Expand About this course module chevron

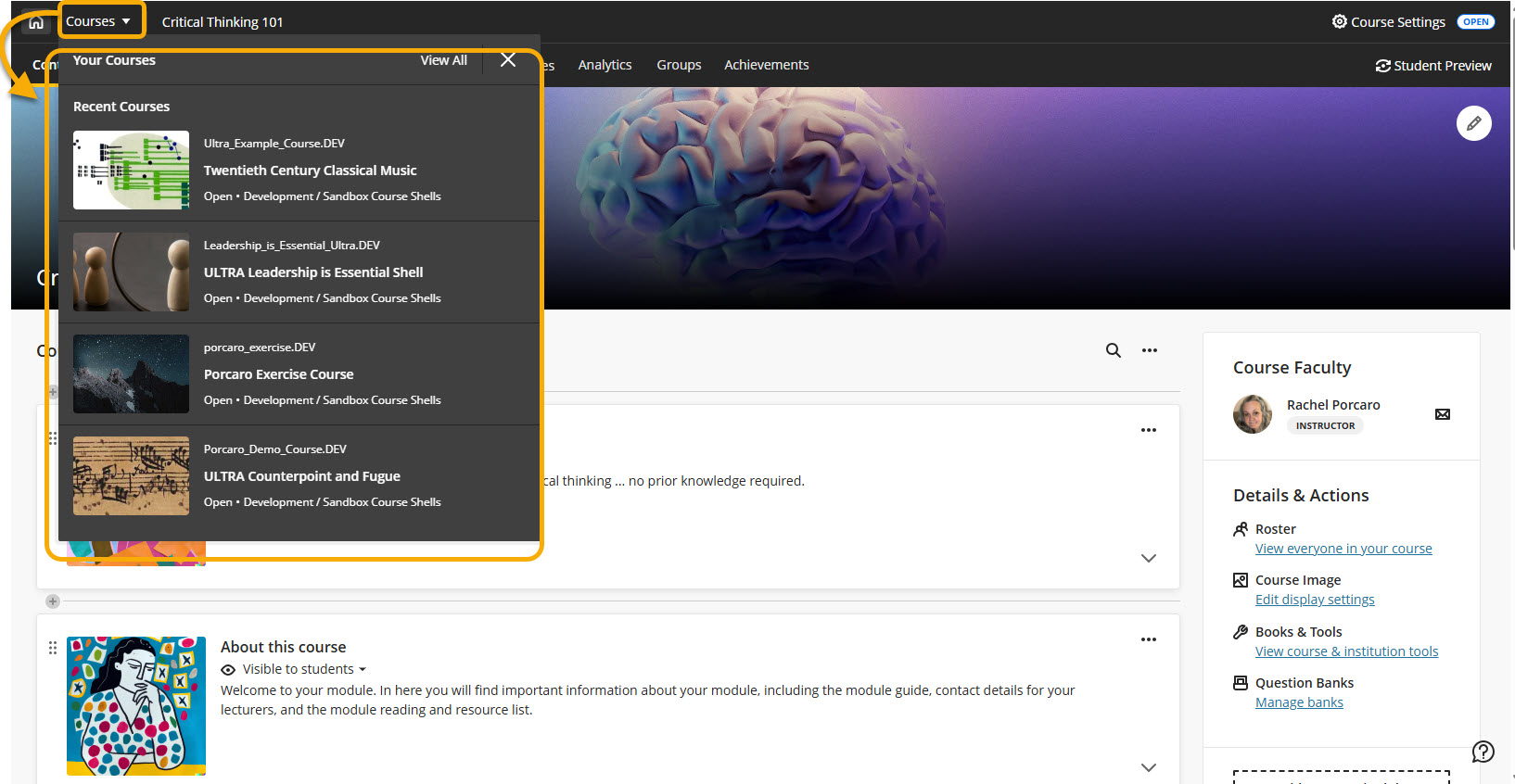click(x=1149, y=767)
